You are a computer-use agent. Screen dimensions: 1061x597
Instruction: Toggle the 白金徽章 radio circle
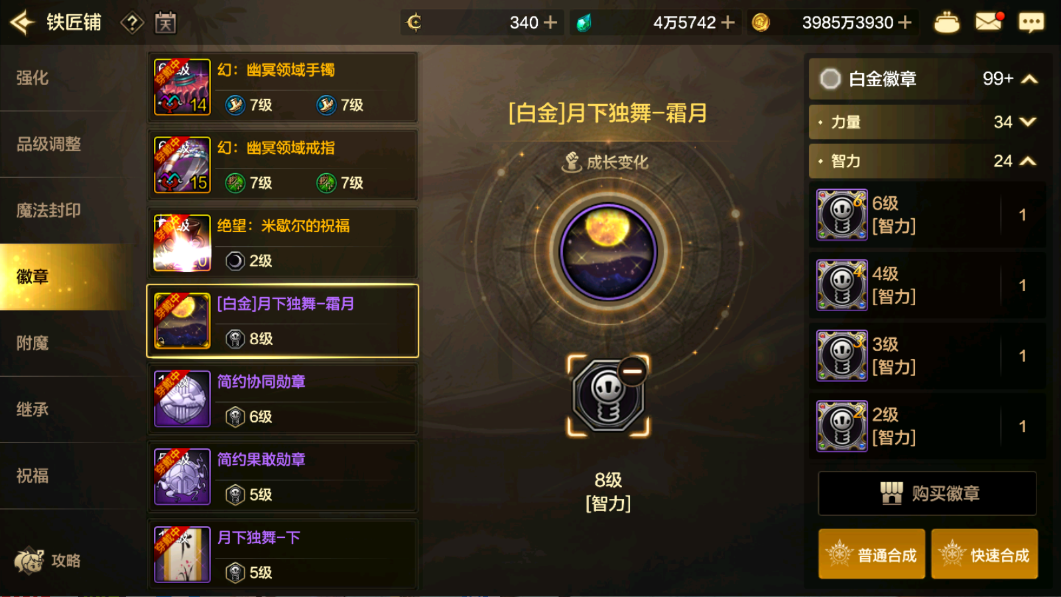830,79
